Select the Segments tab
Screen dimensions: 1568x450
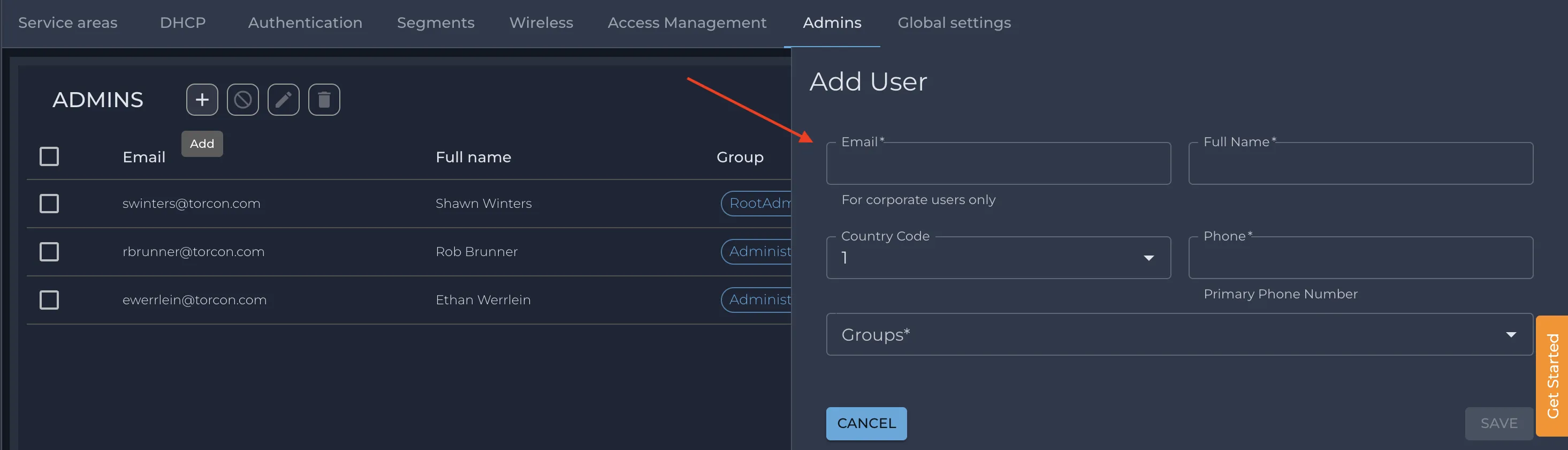click(x=436, y=22)
